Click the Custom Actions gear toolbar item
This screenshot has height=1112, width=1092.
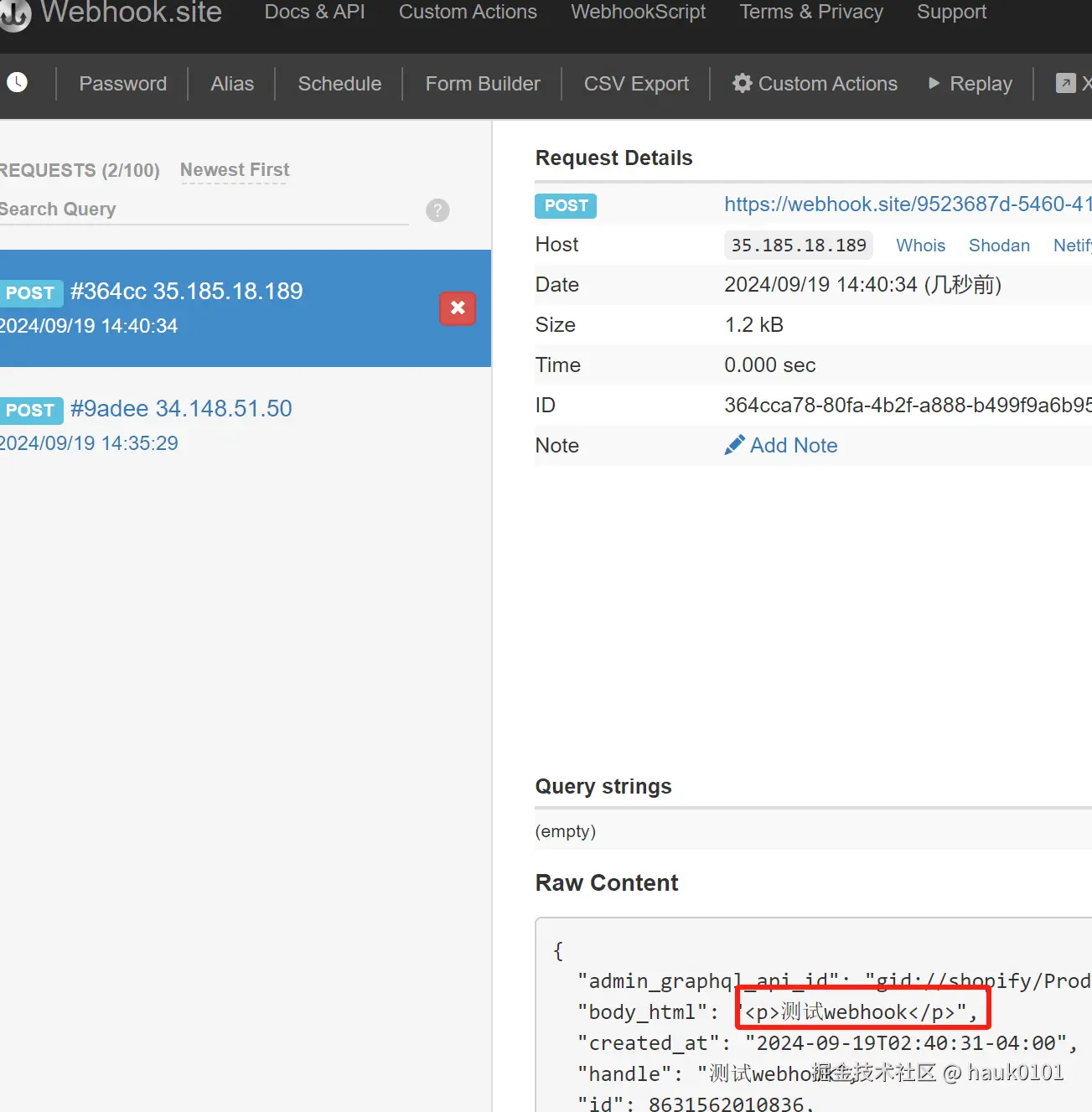tap(815, 84)
